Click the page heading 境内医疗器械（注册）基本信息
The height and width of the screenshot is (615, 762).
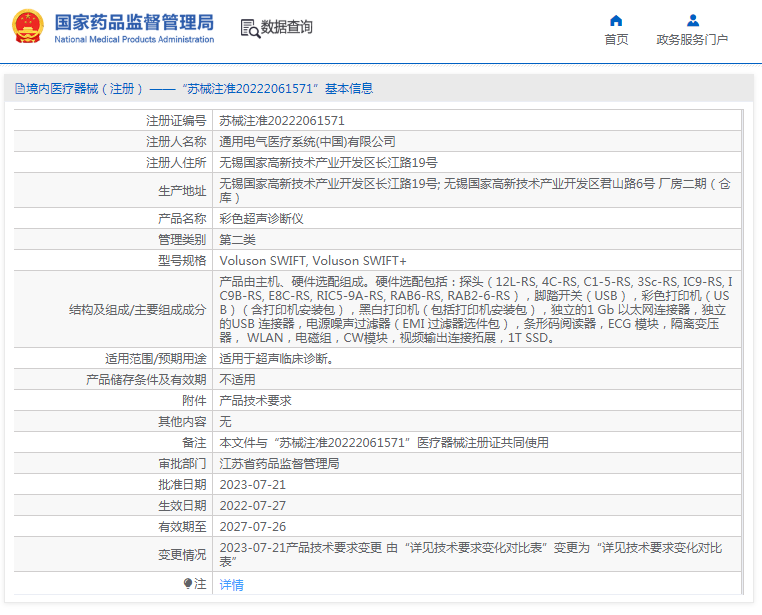coord(199,88)
